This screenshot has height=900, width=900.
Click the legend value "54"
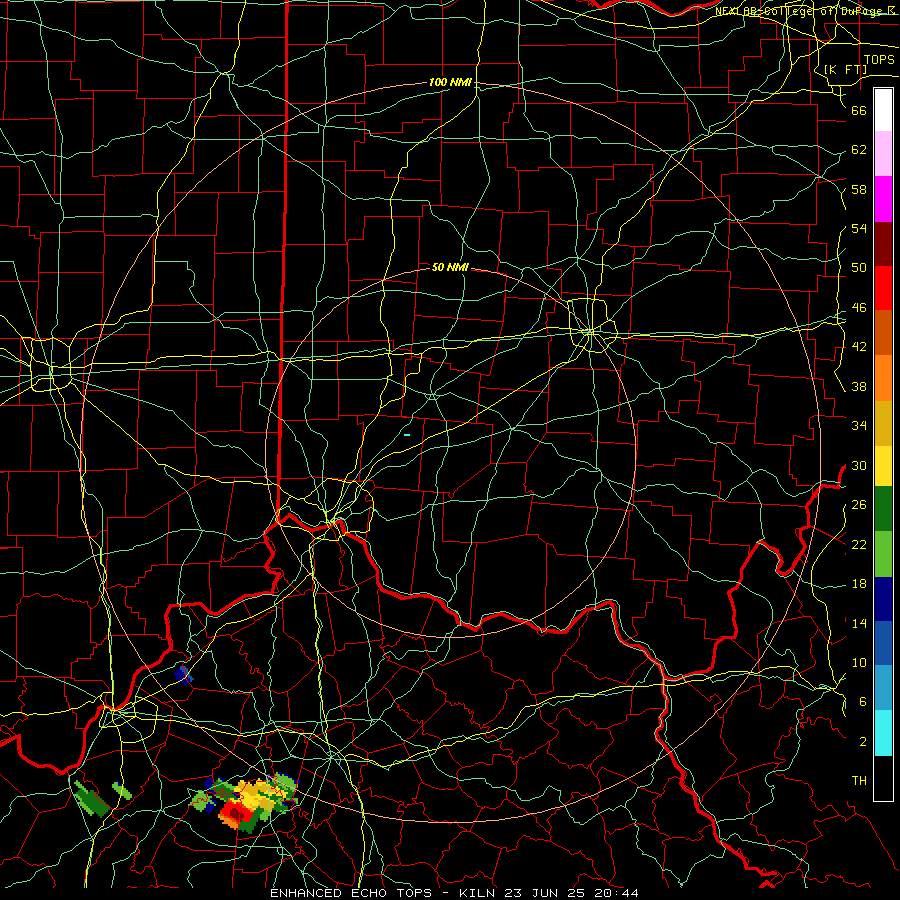click(859, 228)
